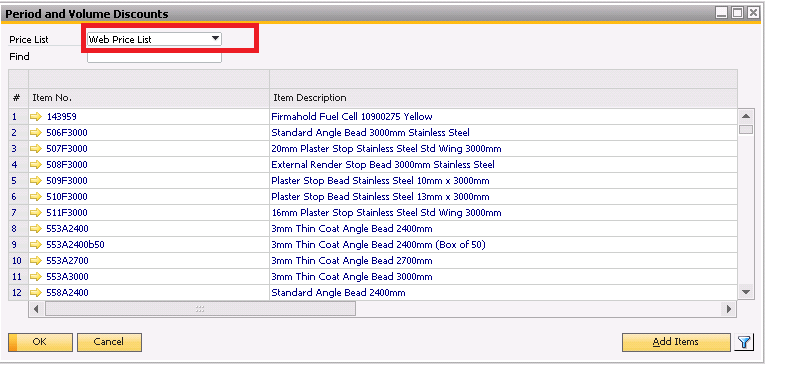Sort by Item No. column header
Image resolution: width=787 pixels, height=389 pixels.
149,98
